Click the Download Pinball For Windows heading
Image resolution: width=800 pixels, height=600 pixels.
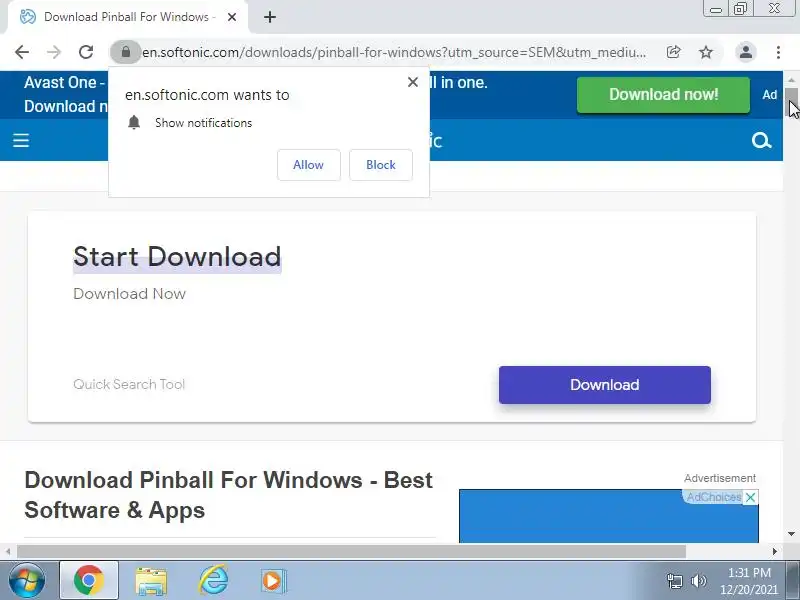pos(229,495)
